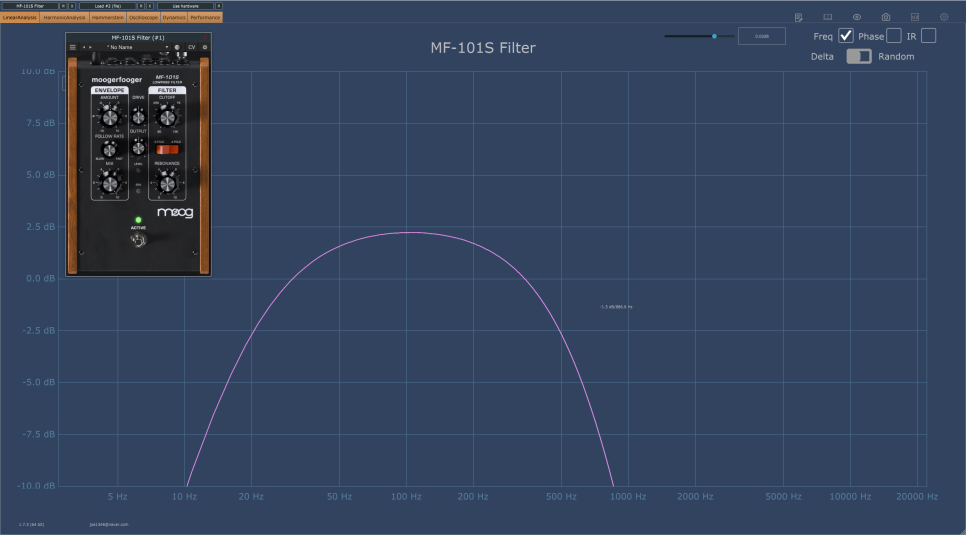
Task: Click the gain slider handle
Action: (x=715, y=36)
